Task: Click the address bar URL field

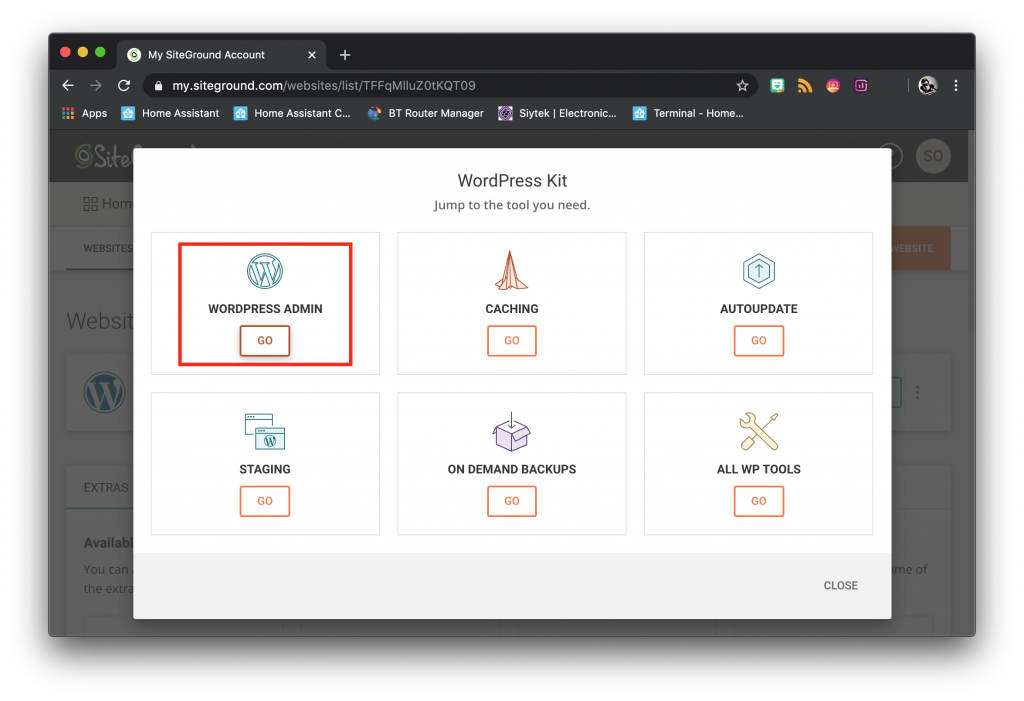Action: tap(451, 86)
